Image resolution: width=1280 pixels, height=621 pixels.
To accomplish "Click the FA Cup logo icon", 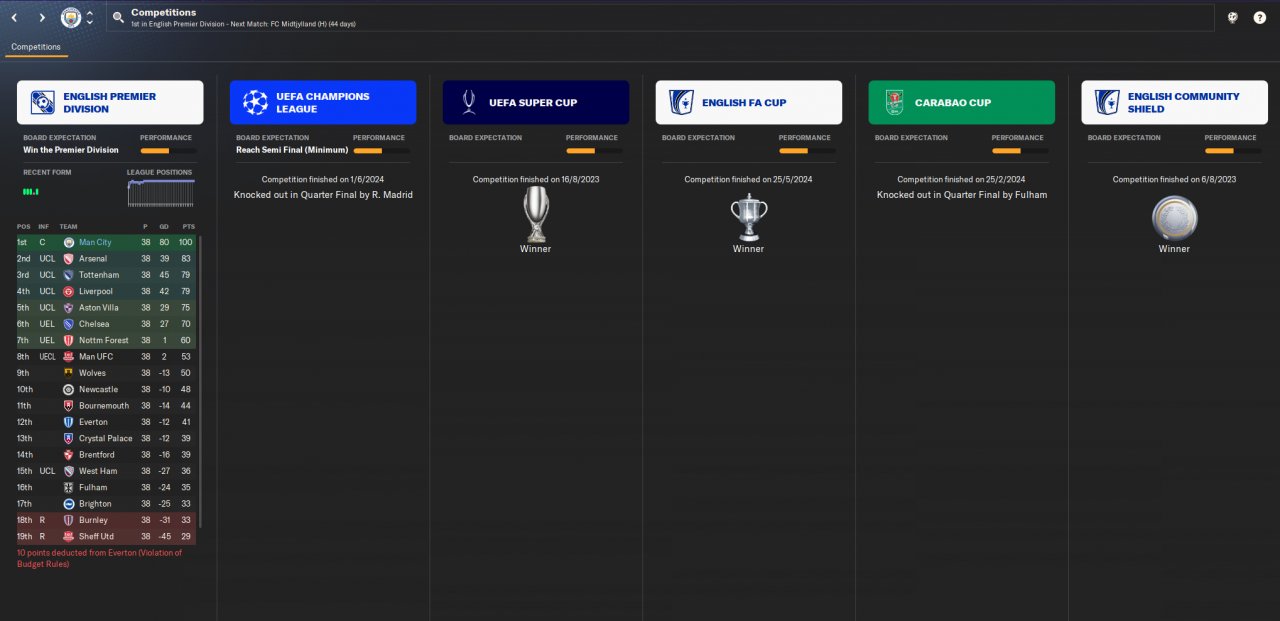I will click(682, 102).
